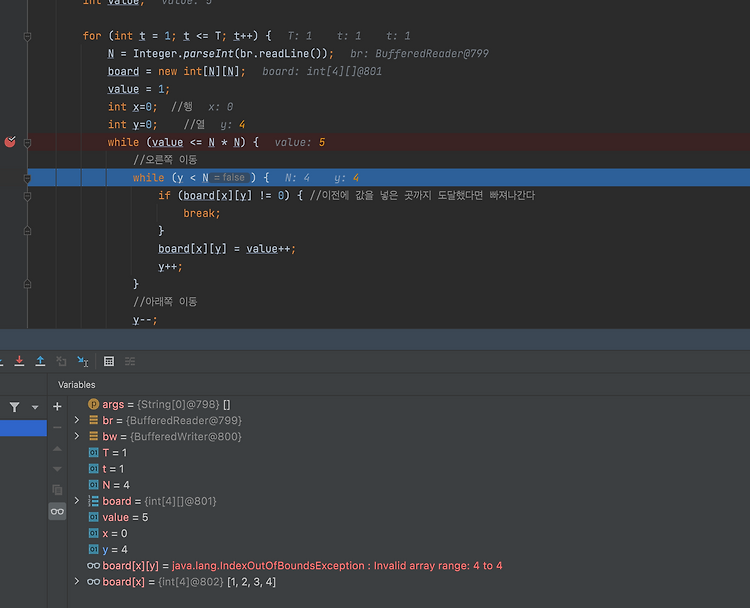Image resolution: width=750 pixels, height=608 pixels.
Task: Click Trace Current Stream Chain icon
Action: pyautogui.click(x=130, y=361)
